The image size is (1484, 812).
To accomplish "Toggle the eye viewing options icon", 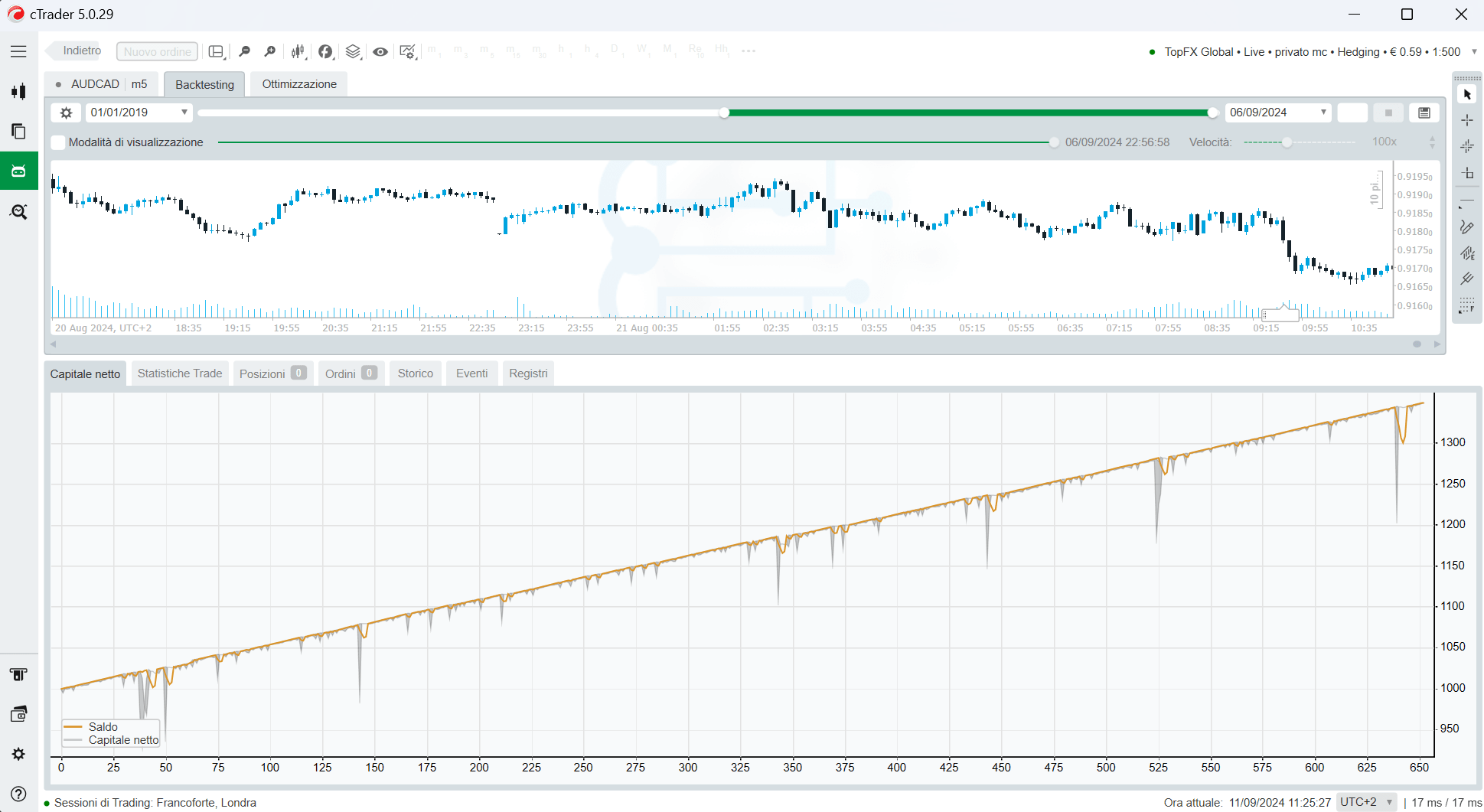I will click(x=380, y=51).
